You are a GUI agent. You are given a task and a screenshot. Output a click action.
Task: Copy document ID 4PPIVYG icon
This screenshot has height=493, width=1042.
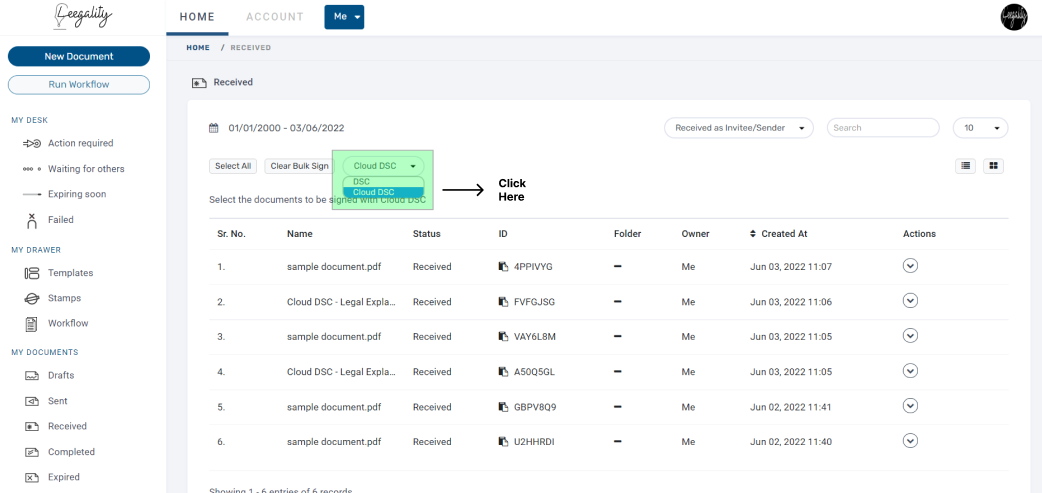click(x=503, y=266)
